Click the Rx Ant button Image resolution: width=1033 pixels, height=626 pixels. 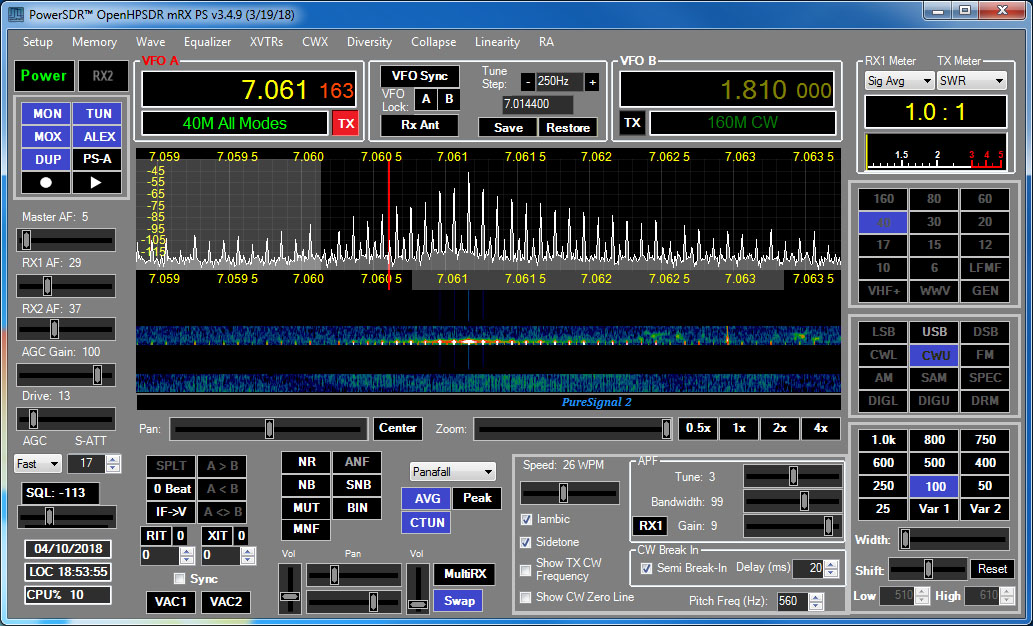click(420, 125)
